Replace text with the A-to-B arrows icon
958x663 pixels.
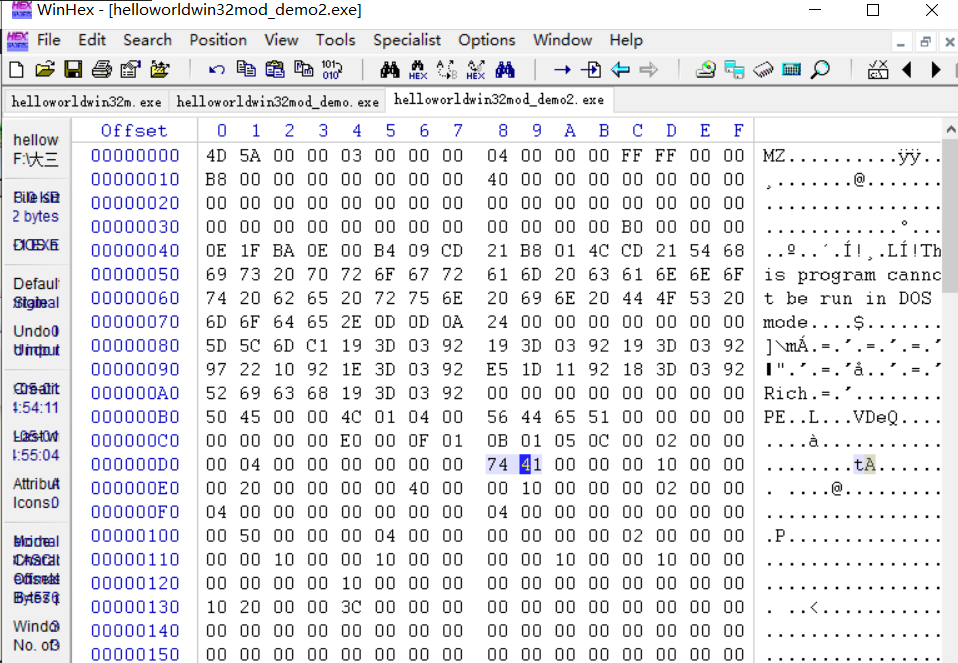[447, 70]
